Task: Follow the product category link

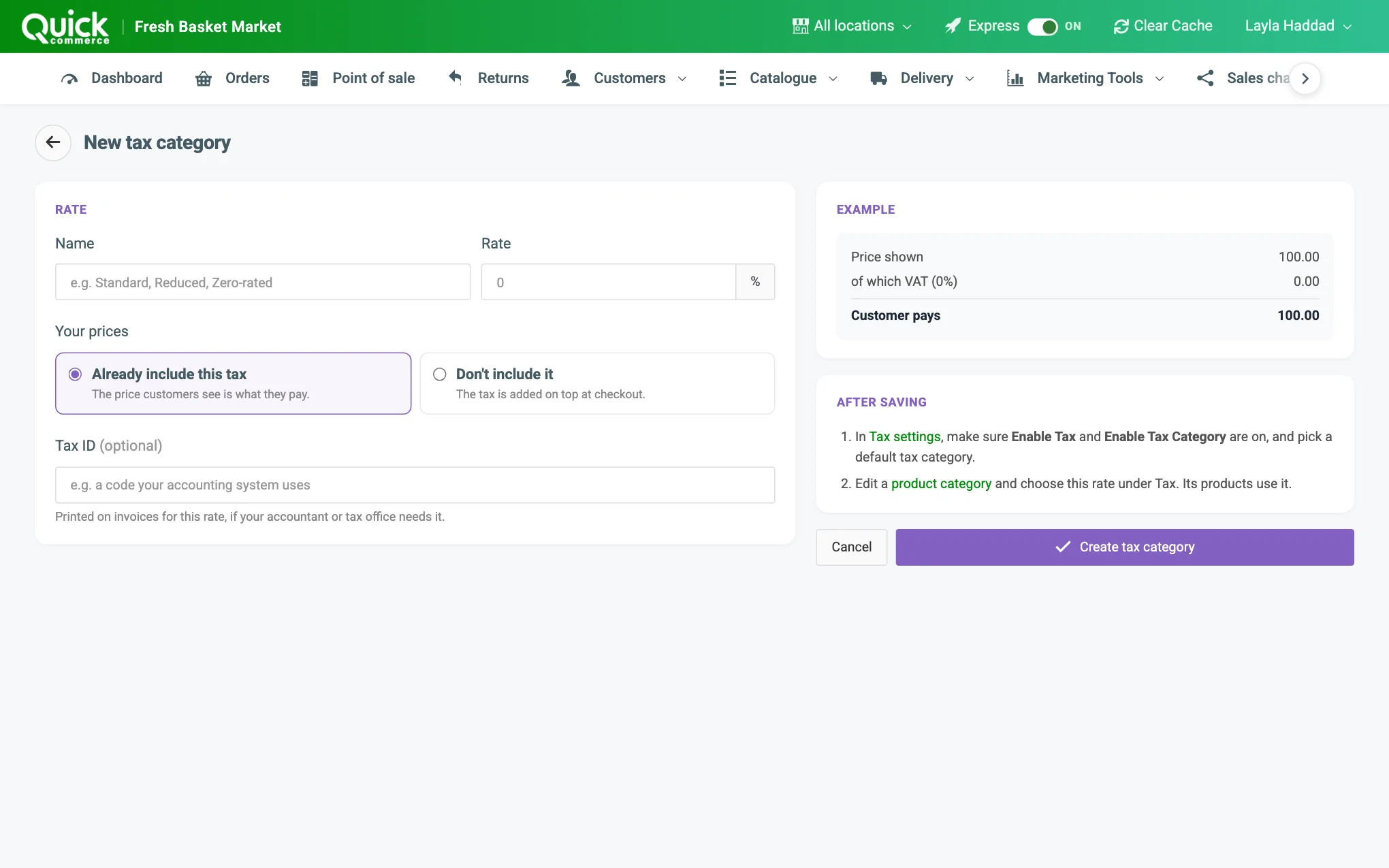Action: pyautogui.click(x=941, y=483)
